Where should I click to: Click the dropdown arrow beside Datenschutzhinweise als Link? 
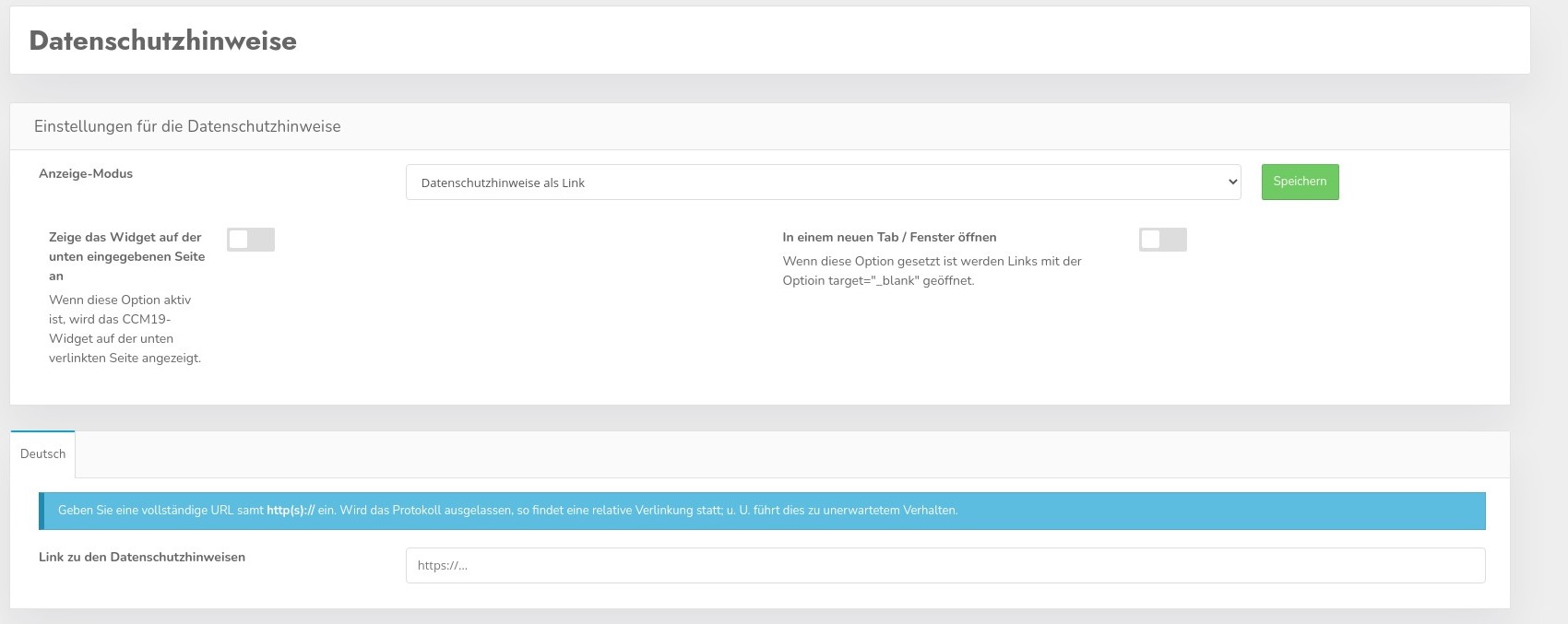pos(1232,182)
